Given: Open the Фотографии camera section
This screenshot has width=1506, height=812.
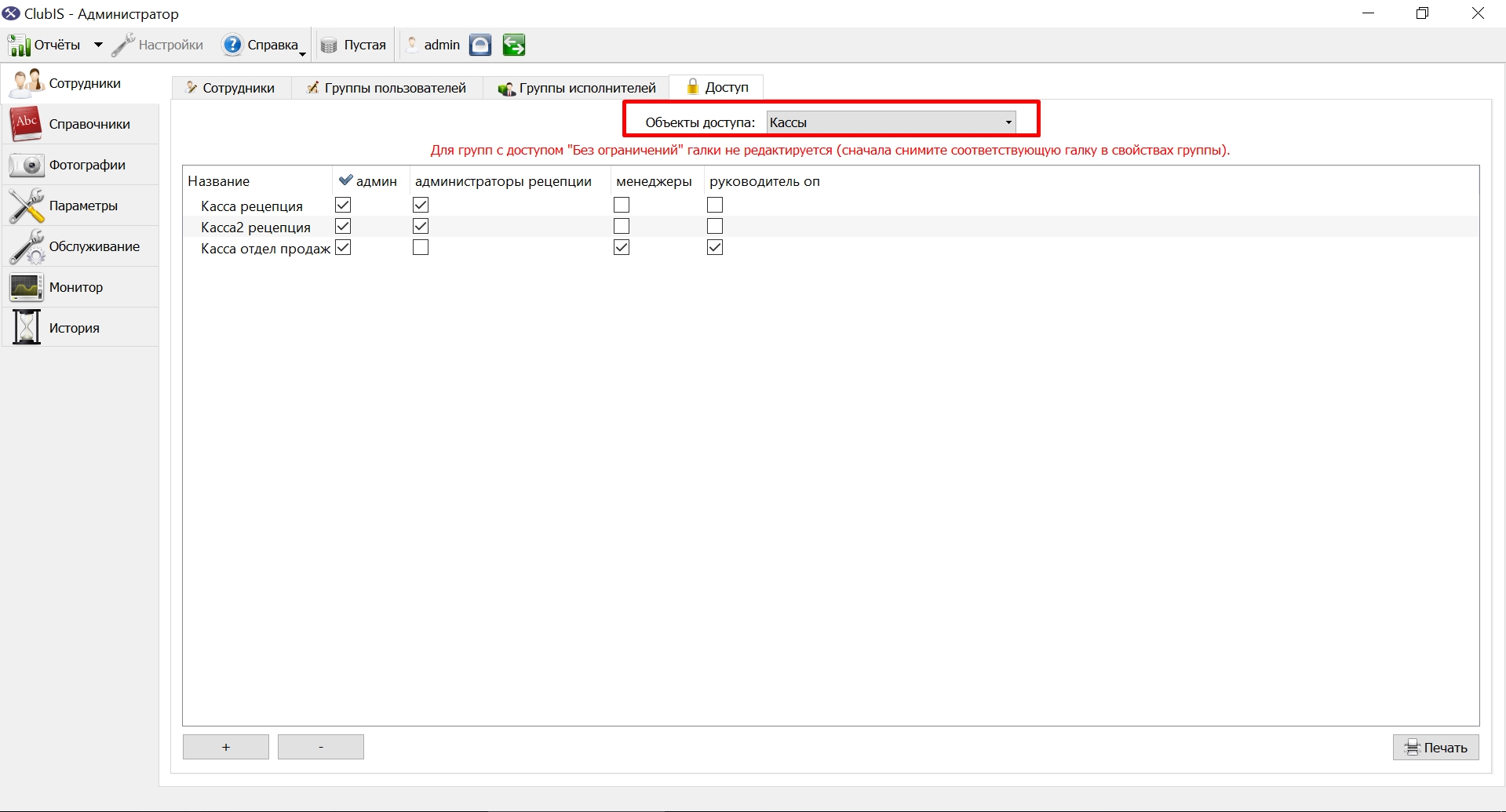Looking at the screenshot, I should 80,165.
